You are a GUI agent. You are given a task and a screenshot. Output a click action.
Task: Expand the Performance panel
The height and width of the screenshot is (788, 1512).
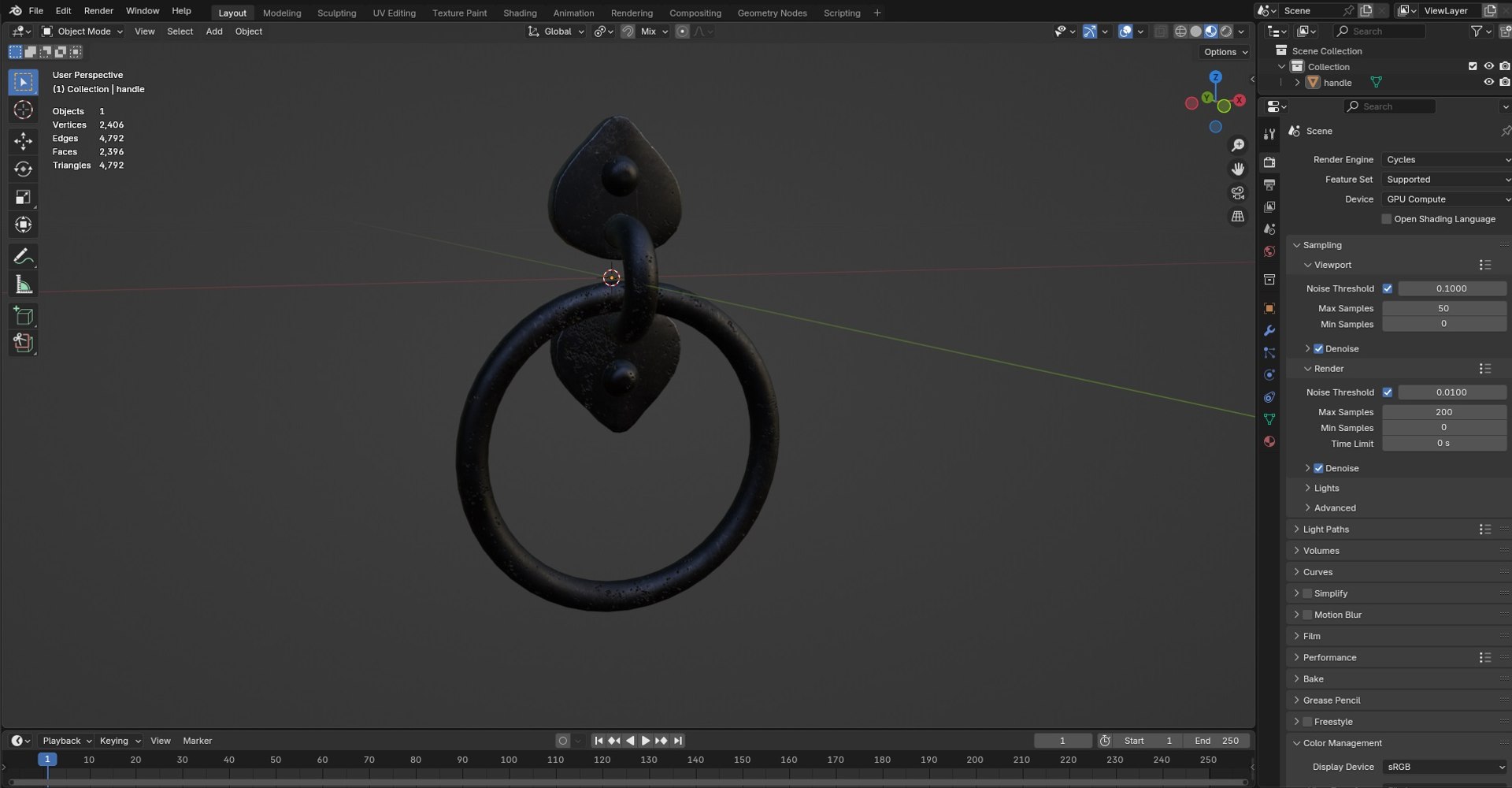[1329, 658]
